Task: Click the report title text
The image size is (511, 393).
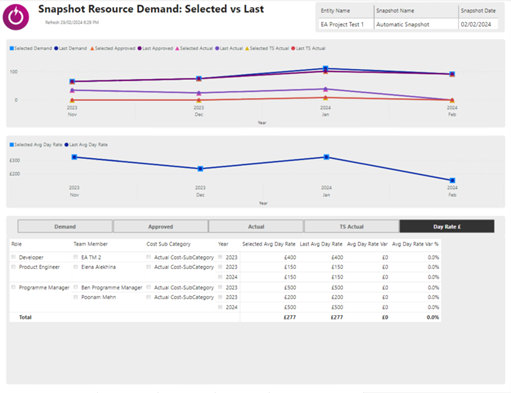Action: (151, 9)
